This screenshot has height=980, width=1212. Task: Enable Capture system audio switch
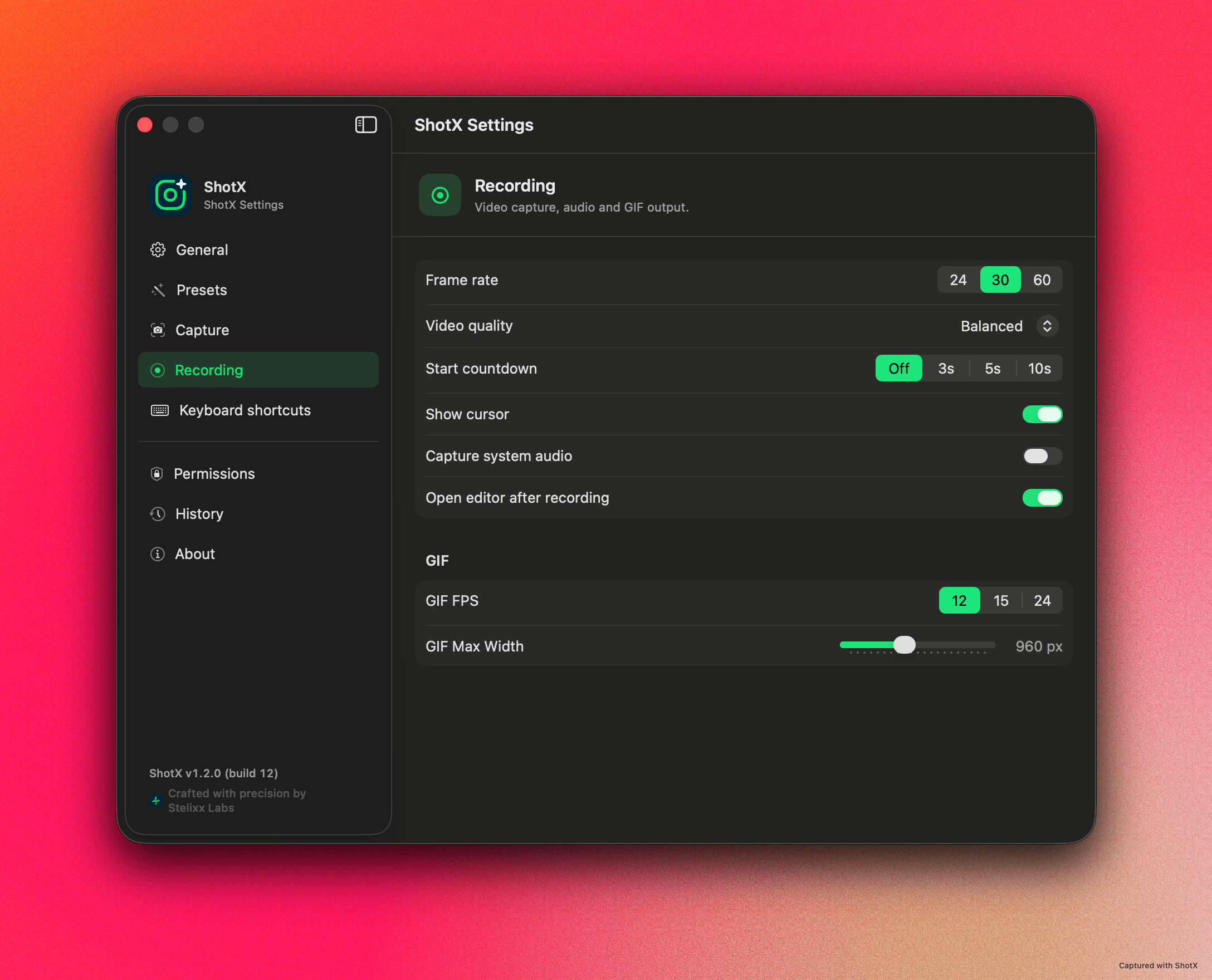pos(1042,455)
